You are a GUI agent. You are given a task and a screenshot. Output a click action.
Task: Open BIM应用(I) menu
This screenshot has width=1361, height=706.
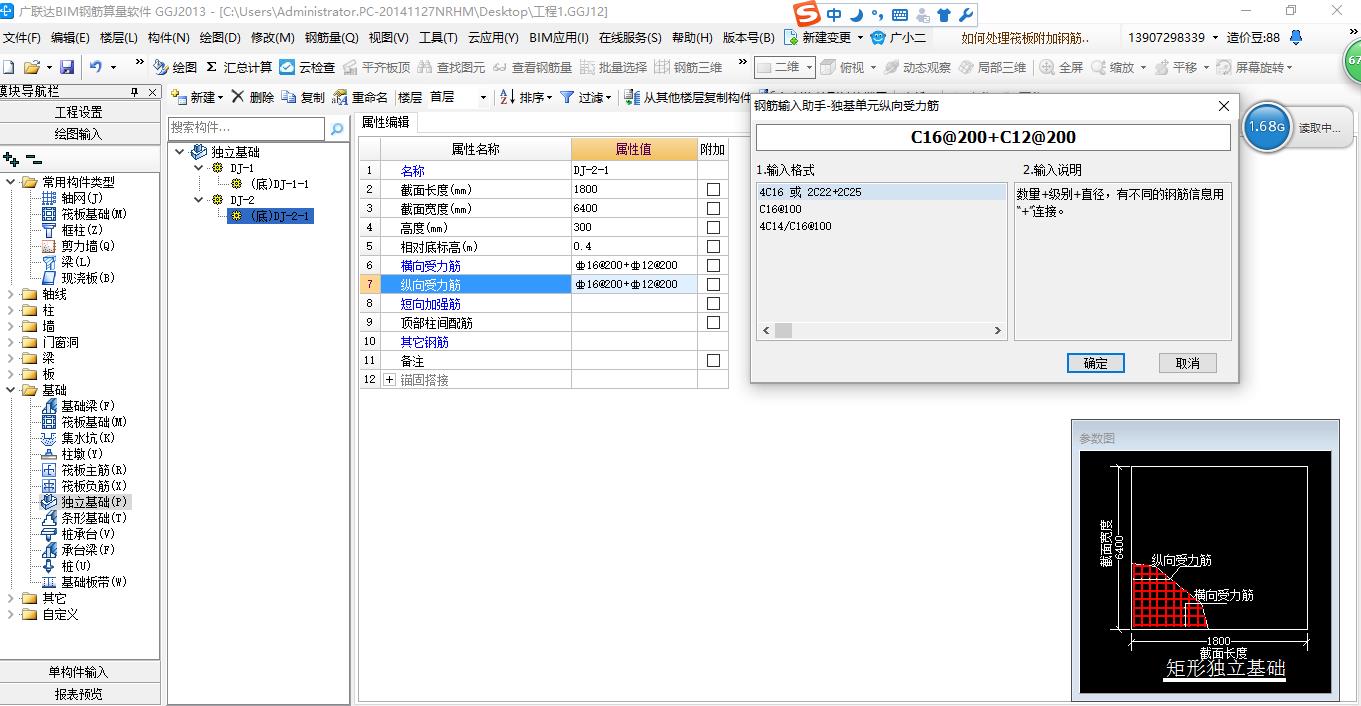(559, 37)
